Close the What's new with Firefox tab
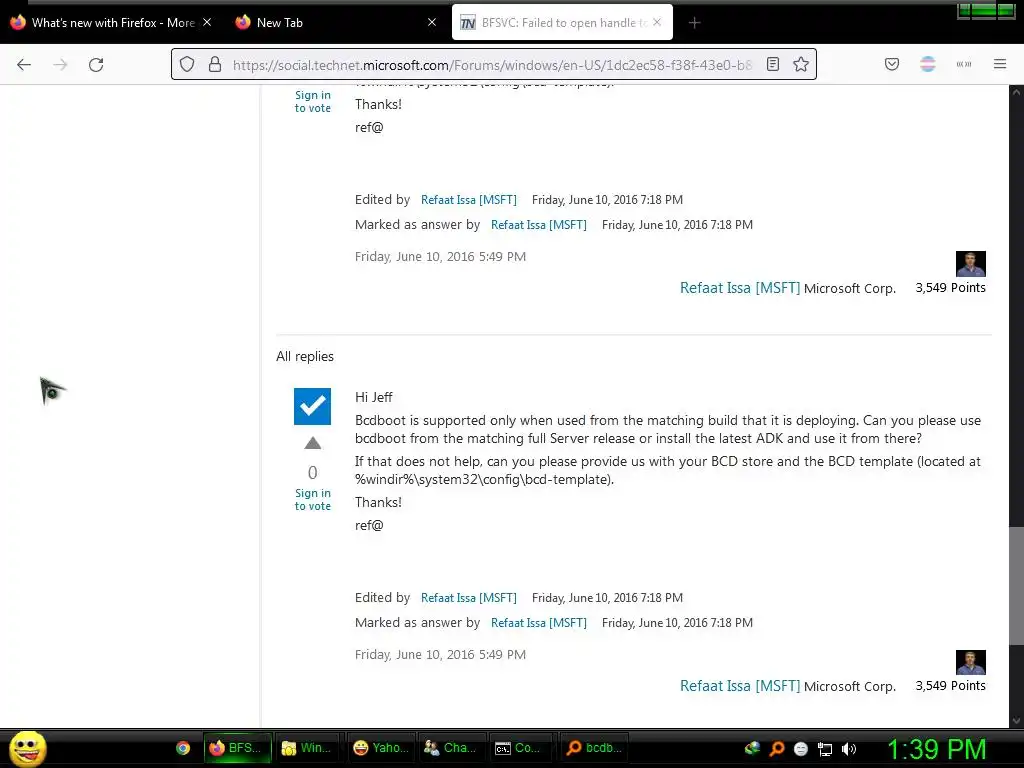Viewport: 1024px width, 768px height. 207,22
